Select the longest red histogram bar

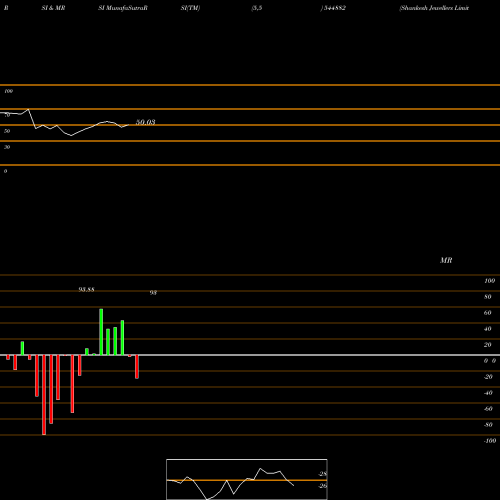click(44, 395)
